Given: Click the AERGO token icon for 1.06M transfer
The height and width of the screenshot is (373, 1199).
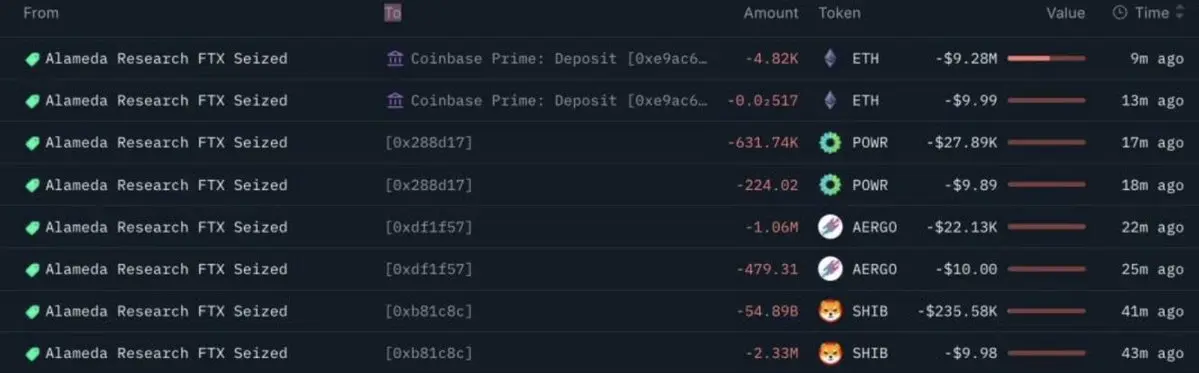Looking at the screenshot, I should 830,227.
